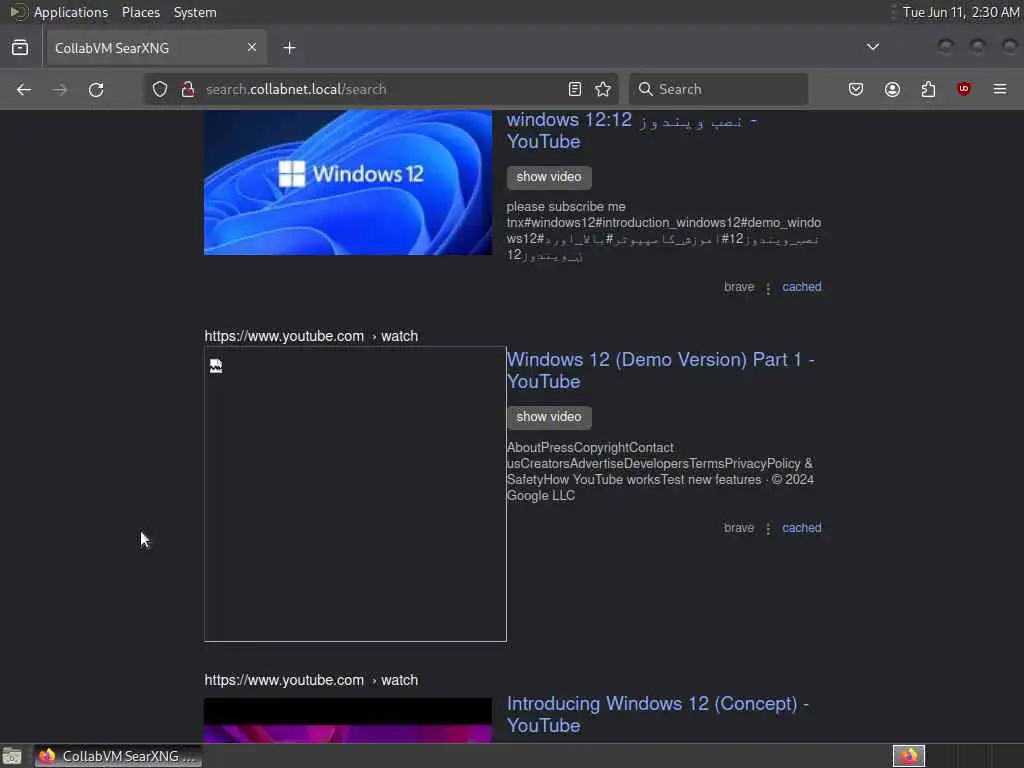Click the clock showing Tue Jun 11
Image resolution: width=1024 pixels, height=768 pixels.
click(x=961, y=12)
